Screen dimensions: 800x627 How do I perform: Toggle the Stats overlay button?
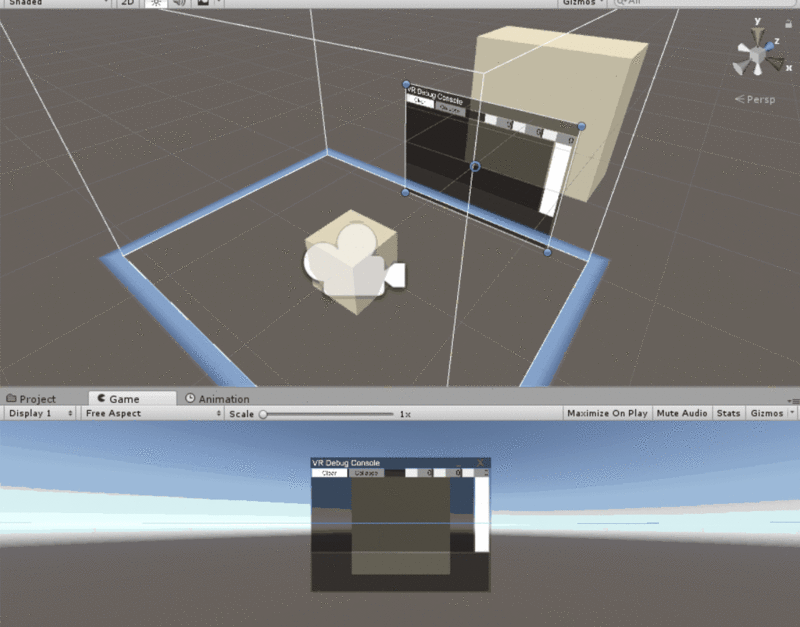coord(728,413)
